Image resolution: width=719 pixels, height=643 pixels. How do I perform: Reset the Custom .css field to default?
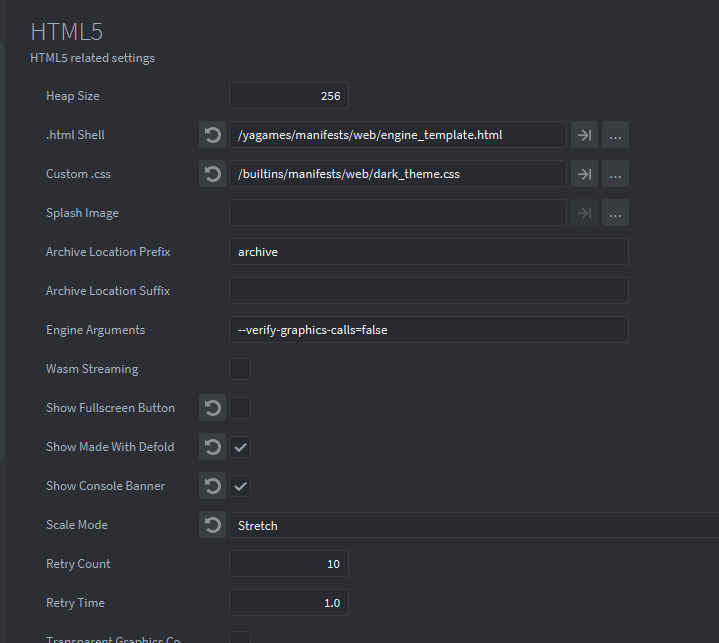click(212, 174)
